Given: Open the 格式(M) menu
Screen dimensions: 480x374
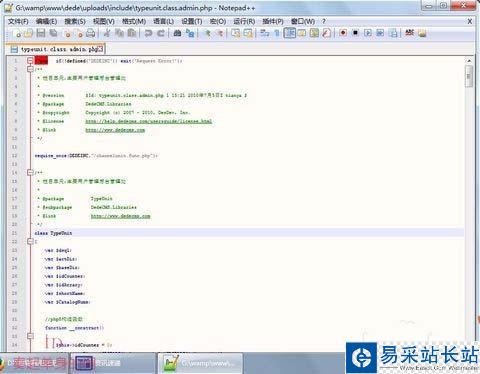Looking at the screenshot, I should click(134, 21).
